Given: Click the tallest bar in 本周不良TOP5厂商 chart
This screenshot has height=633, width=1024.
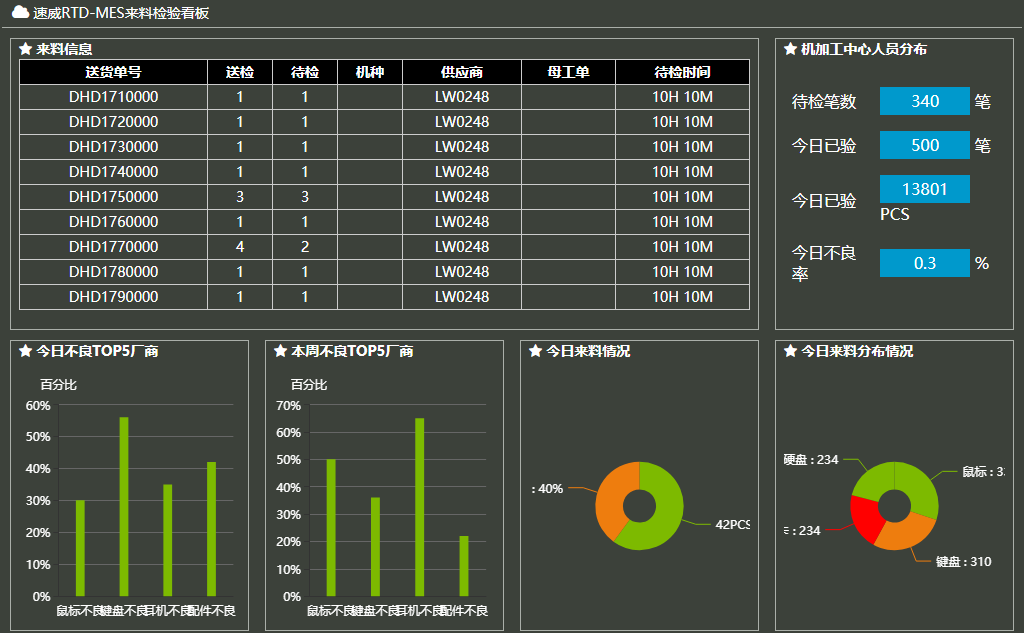Looking at the screenshot, I should [420, 507].
